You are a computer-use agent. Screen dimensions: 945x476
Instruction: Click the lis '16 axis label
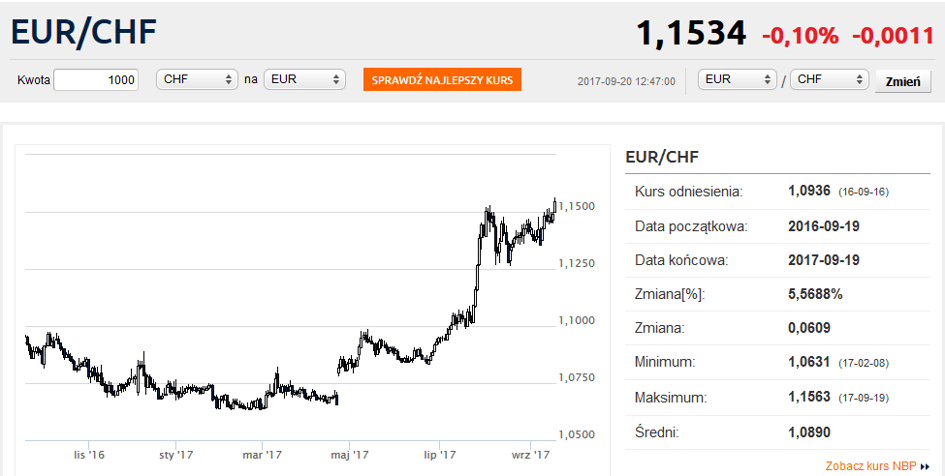pos(89,455)
